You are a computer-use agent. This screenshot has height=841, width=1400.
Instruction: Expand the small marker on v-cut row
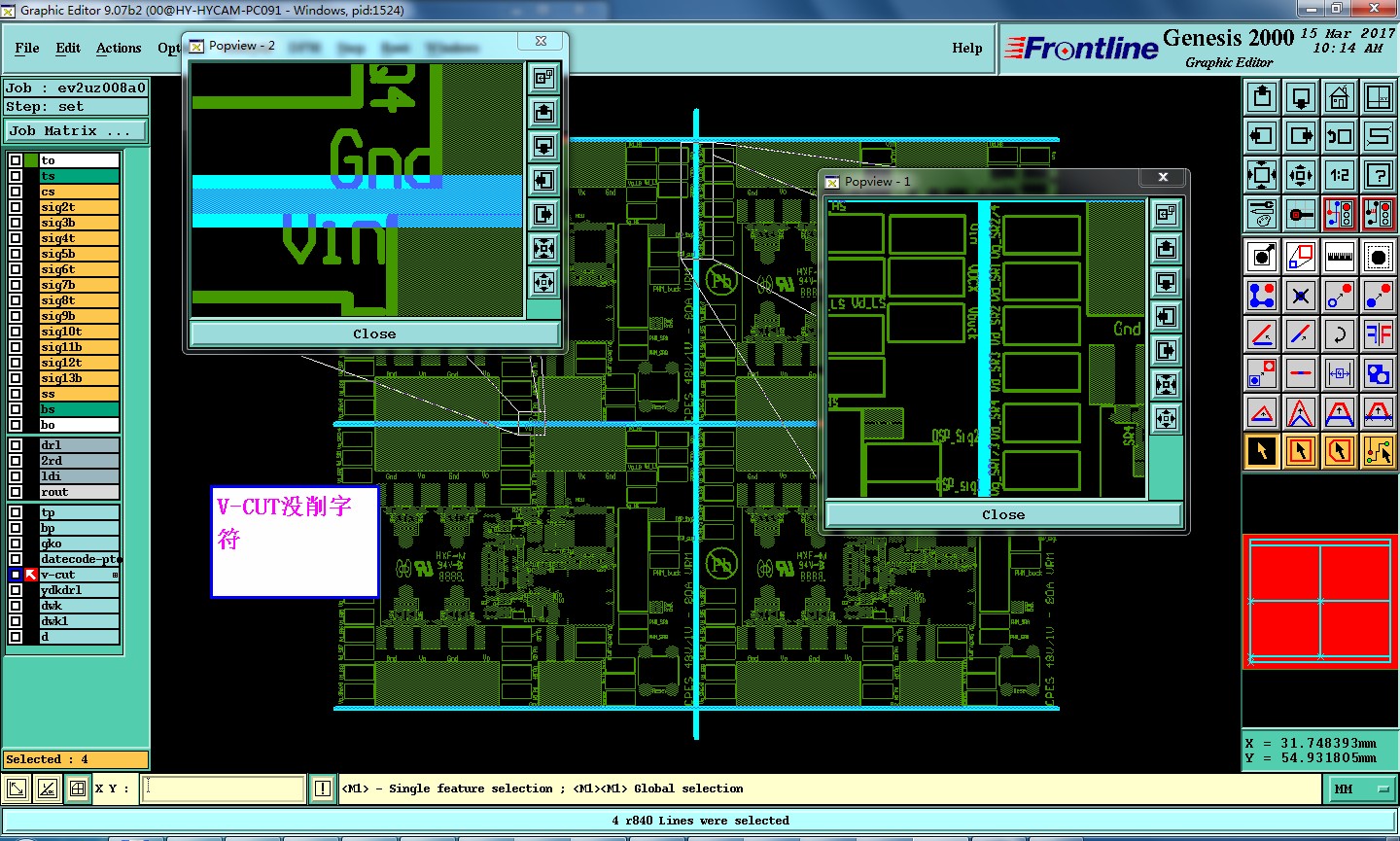point(115,576)
